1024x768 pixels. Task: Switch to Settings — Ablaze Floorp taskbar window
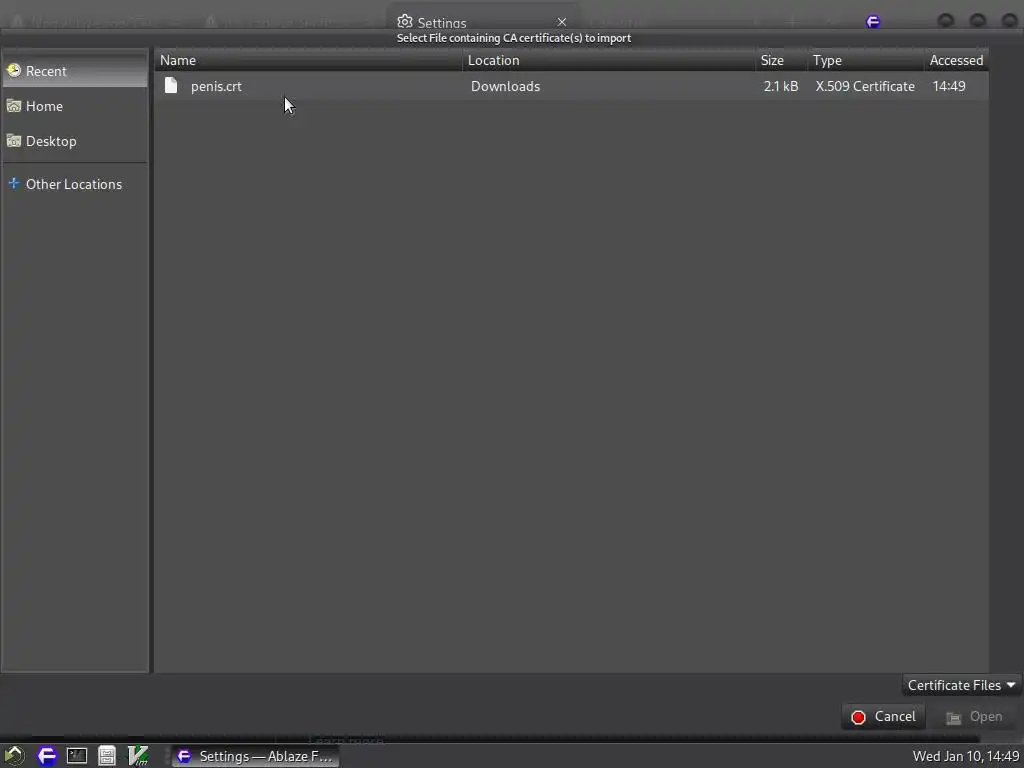[x=256, y=756]
